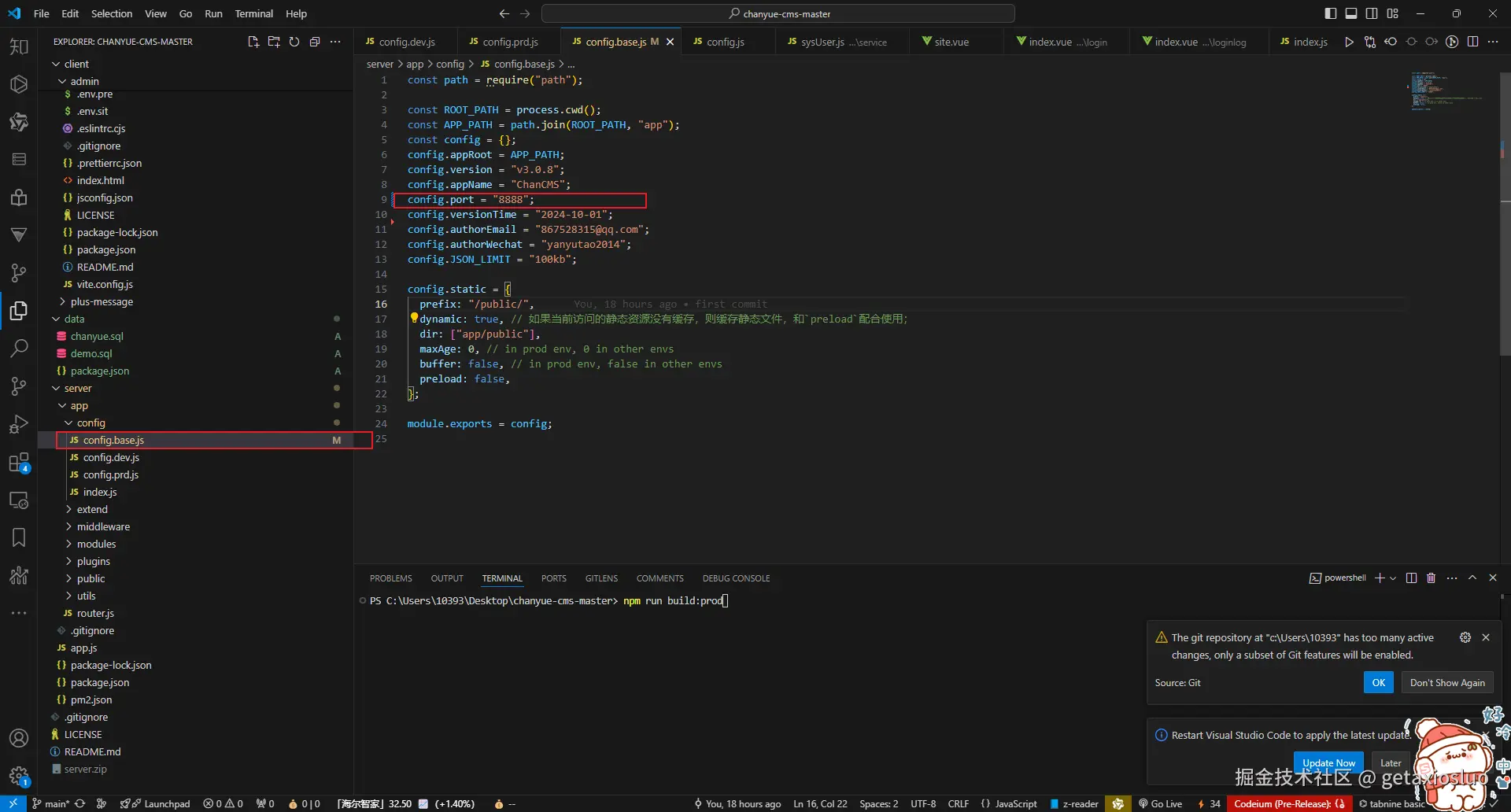Expand the plugins folder
This screenshot has height=812, width=1511.
tap(68, 561)
